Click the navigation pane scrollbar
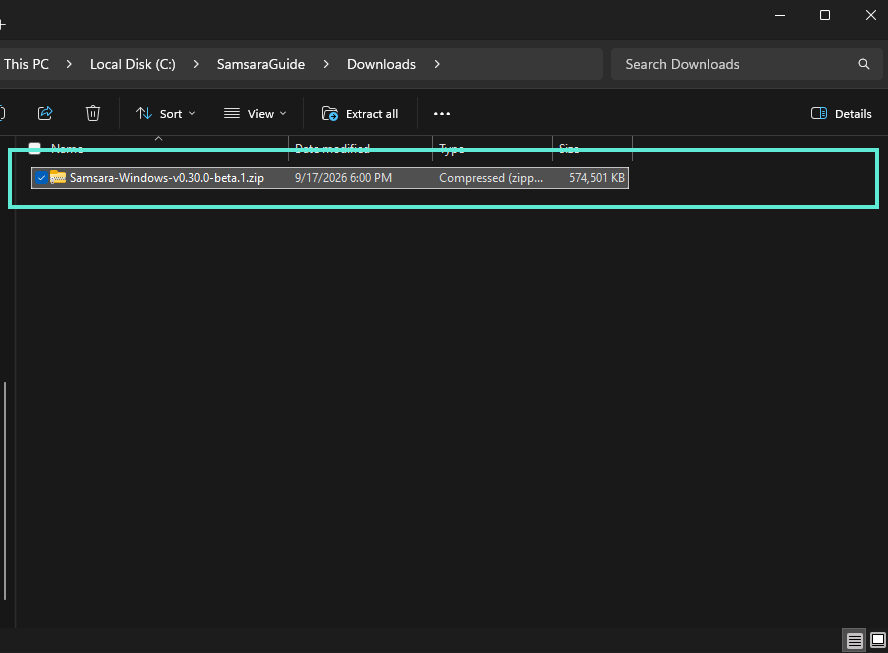Viewport: 888px width, 653px height. 5,490
